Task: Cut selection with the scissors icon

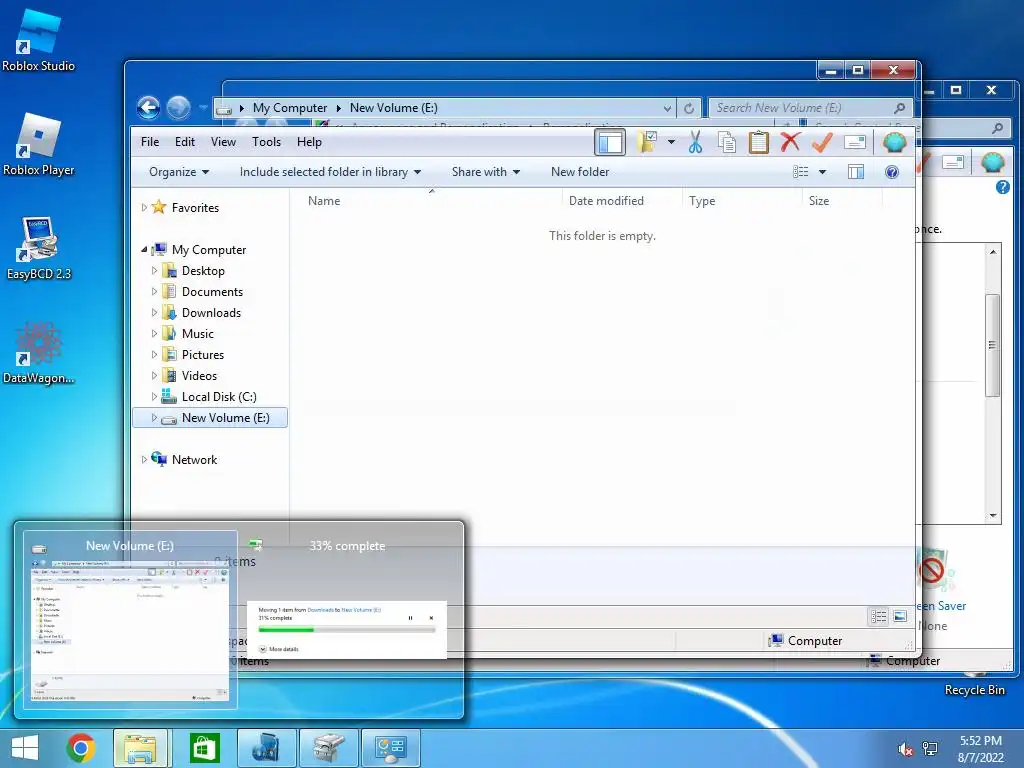Action: tap(695, 142)
